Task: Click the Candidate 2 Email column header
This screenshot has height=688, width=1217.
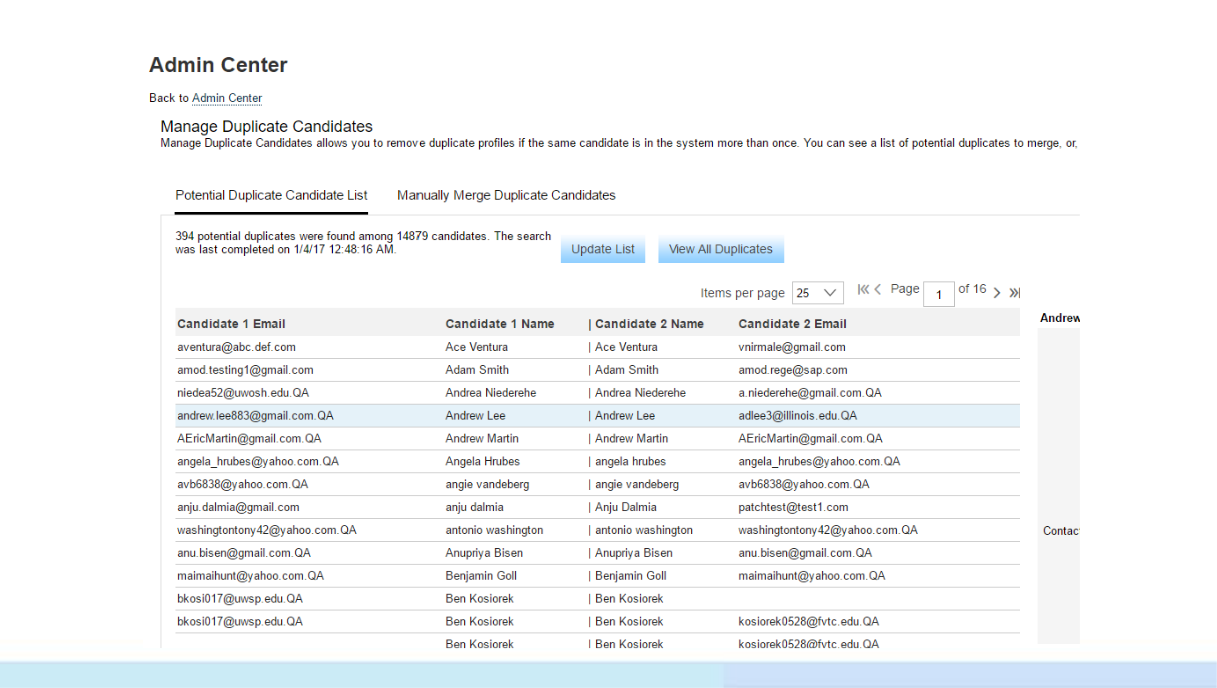Action: click(792, 324)
